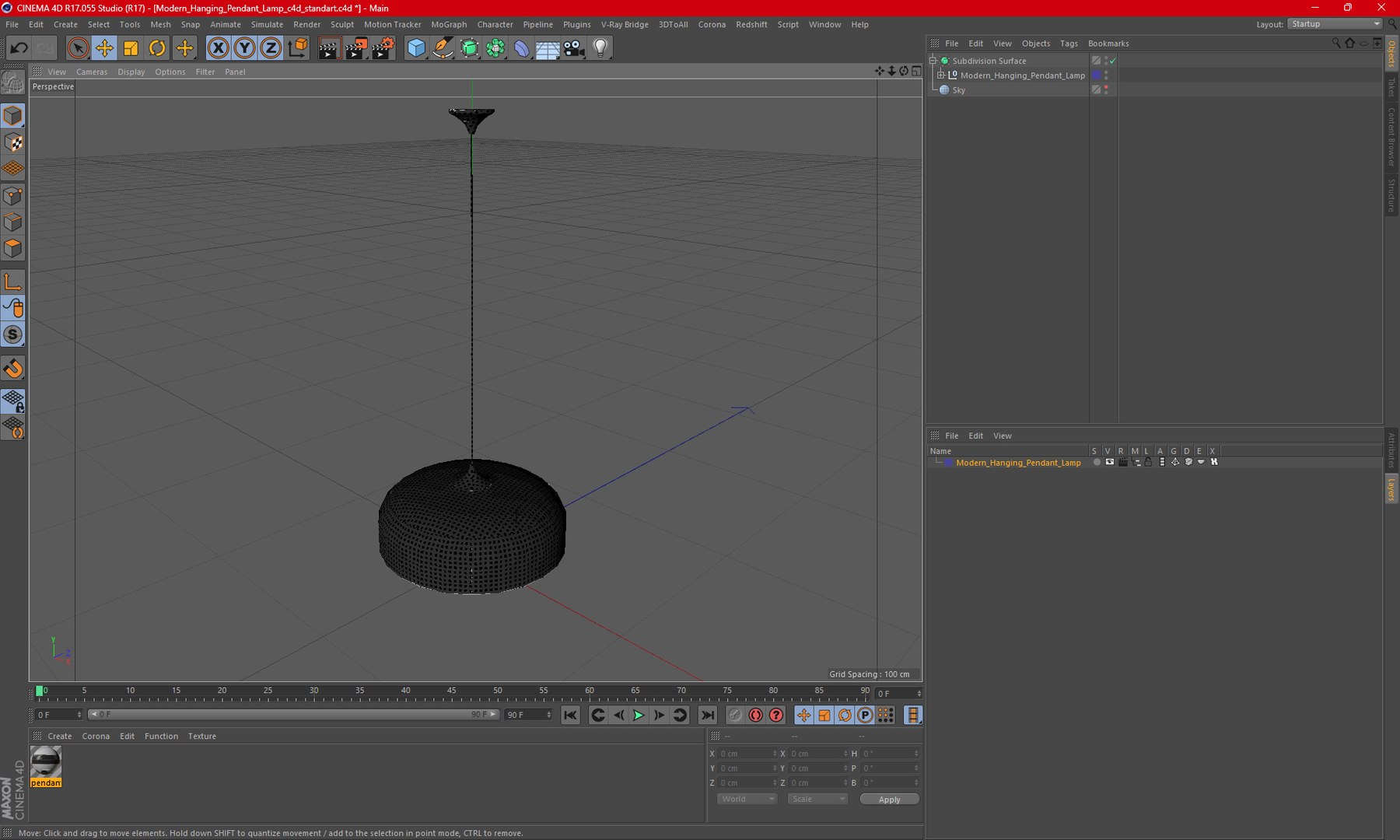Add a Cube primitive object
This screenshot has width=1400, height=840.
pos(416,48)
